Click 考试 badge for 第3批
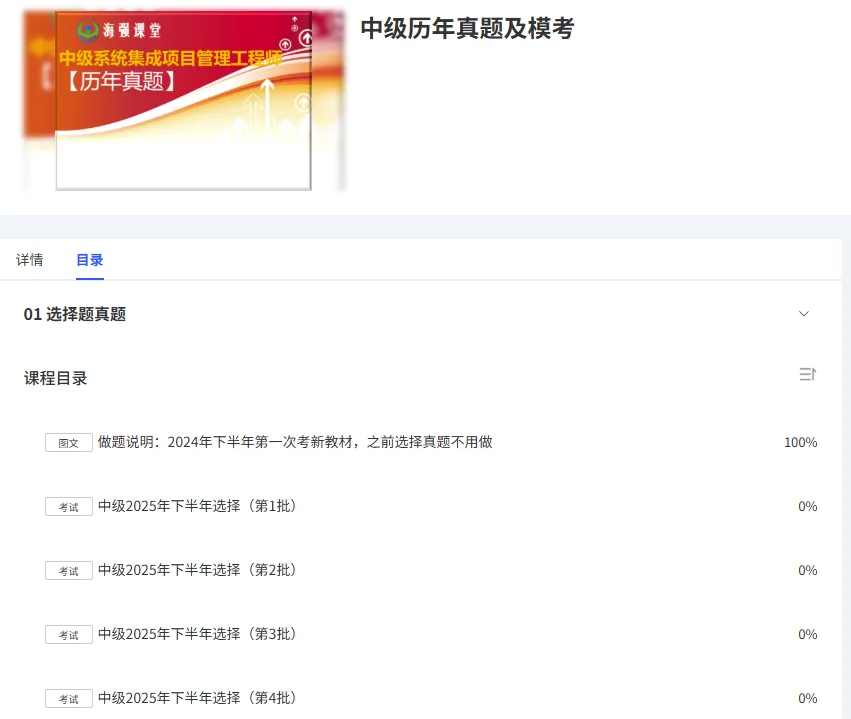The width and height of the screenshot is (851, 719). click(x=68, y=635)
